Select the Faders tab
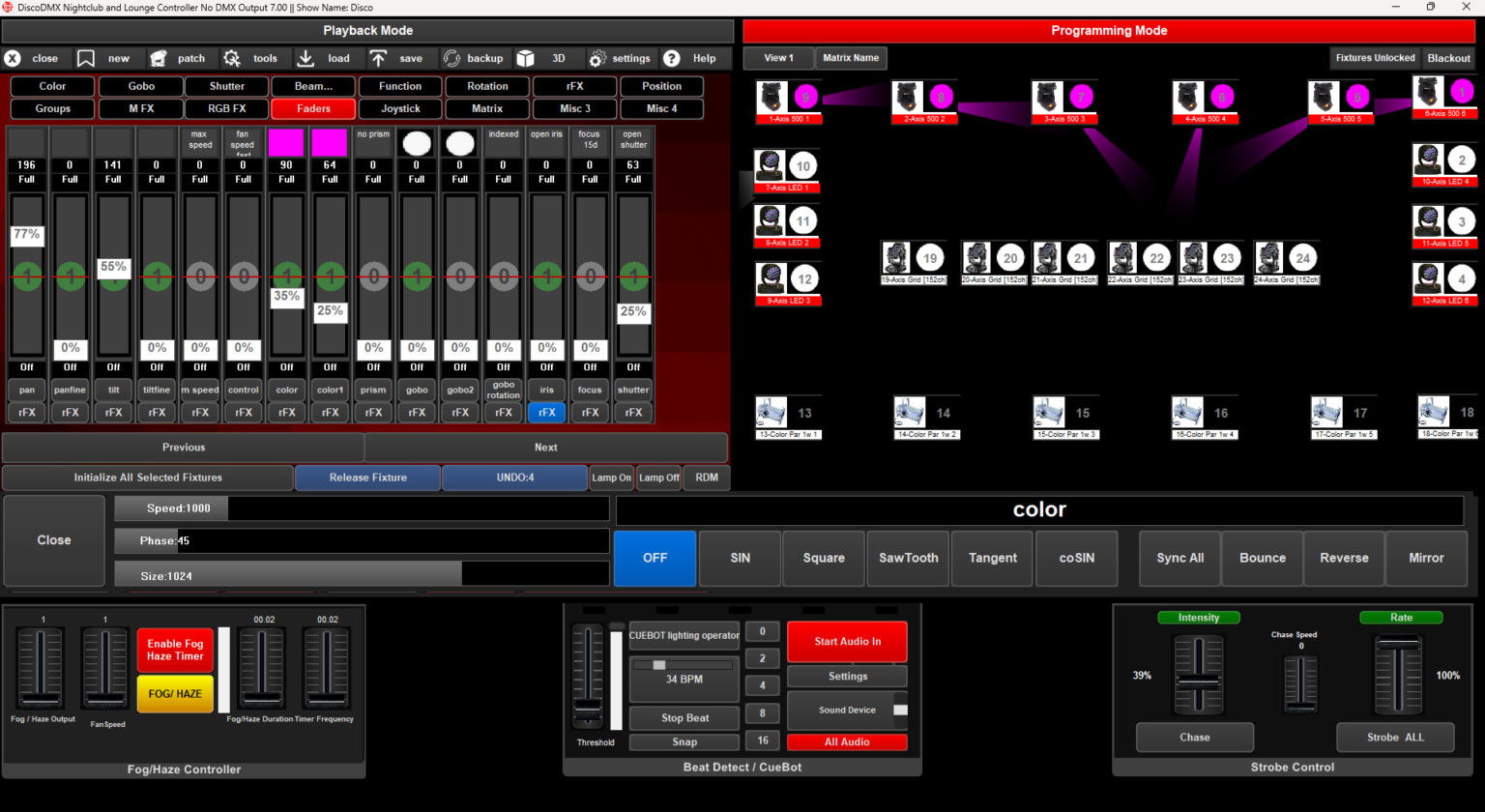The width and height of the screenshot is (1485, 812). coord(313,108)
